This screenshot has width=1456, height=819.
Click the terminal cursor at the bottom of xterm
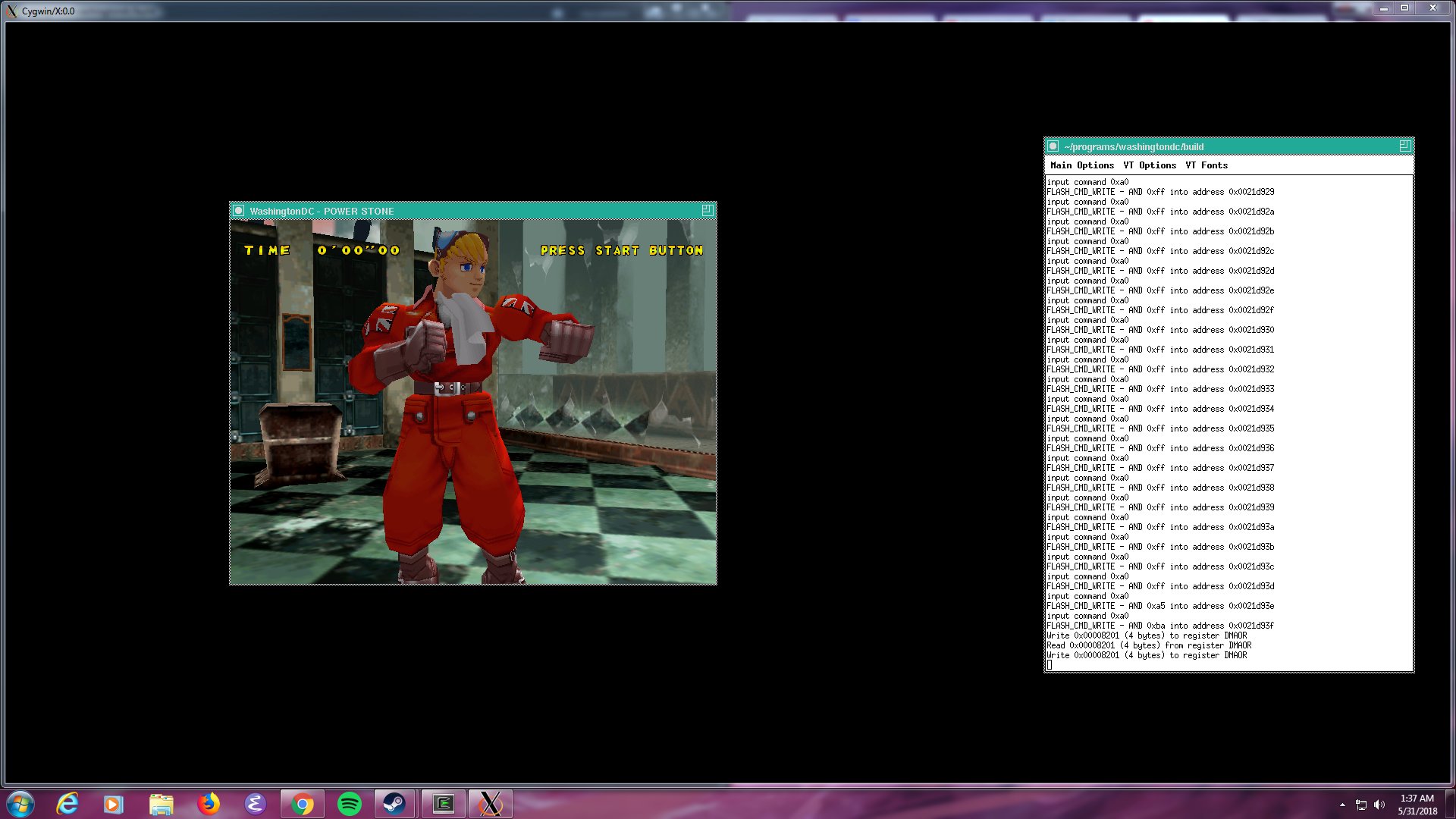(1050, 665)
